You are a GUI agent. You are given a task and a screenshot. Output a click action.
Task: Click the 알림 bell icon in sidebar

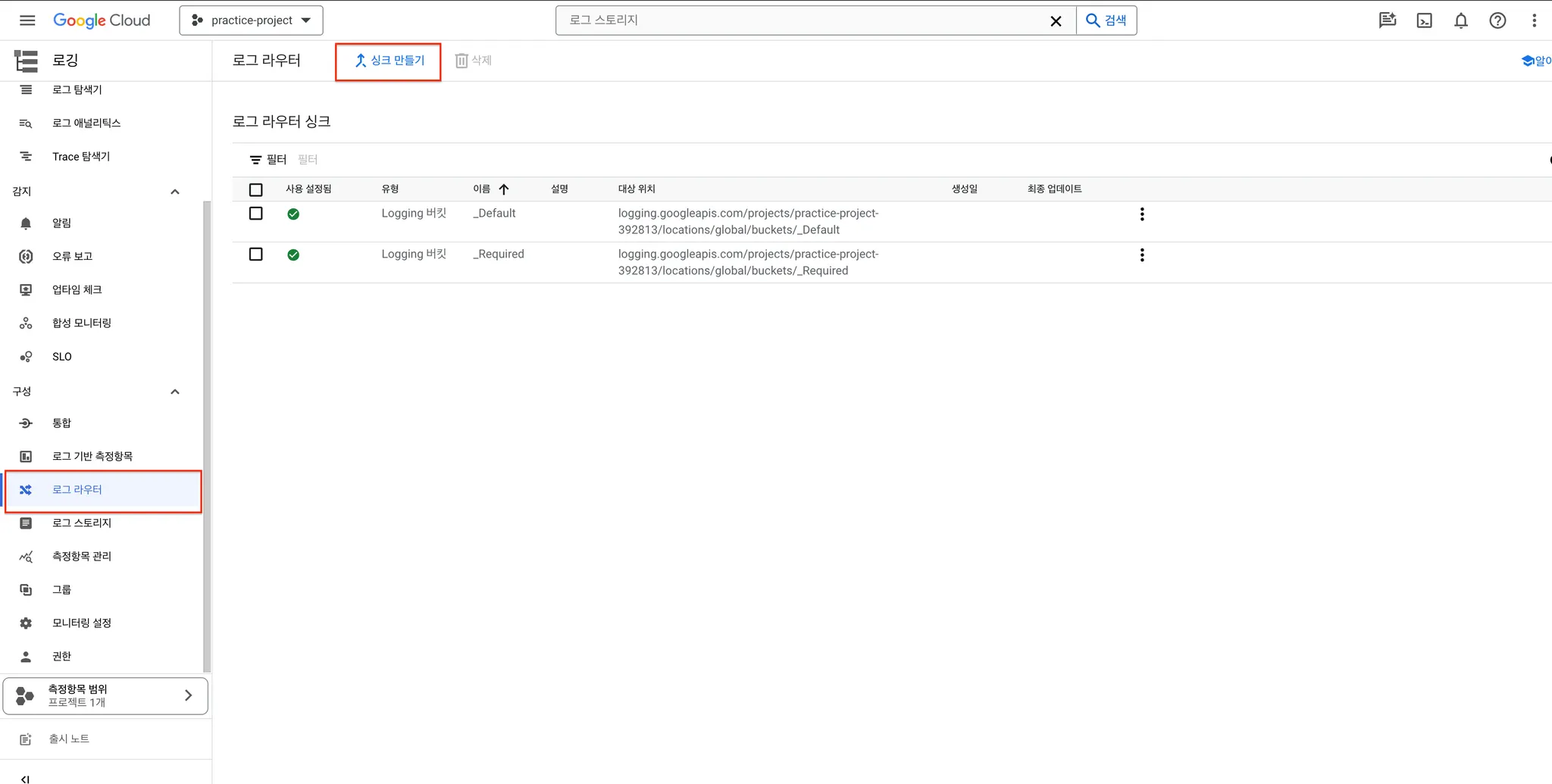click(x=26, y=223)
